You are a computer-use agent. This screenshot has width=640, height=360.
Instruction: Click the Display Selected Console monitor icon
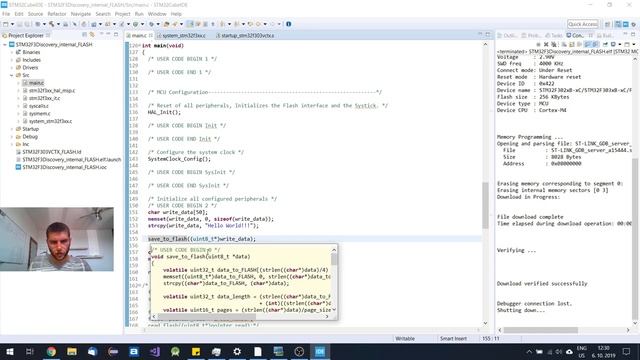[613, 44]
